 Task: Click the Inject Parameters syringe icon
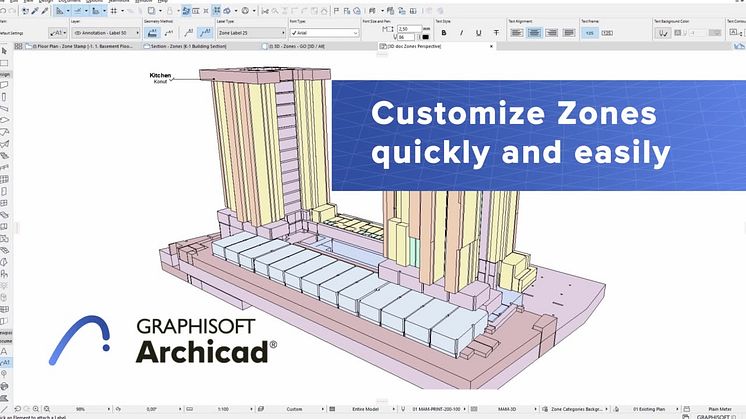click(44, 10)
